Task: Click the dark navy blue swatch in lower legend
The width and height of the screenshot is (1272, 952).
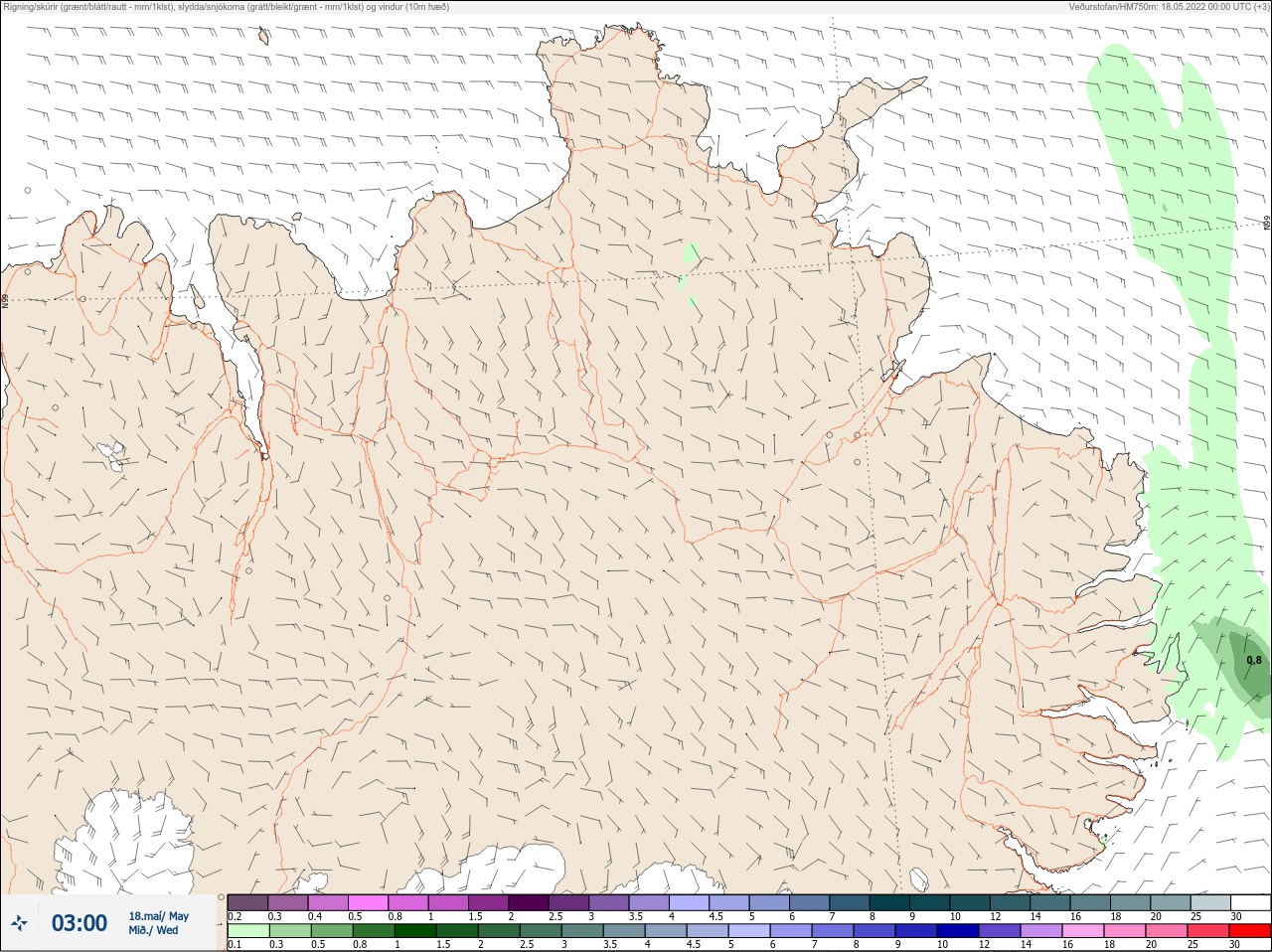Action: click(956, 931)
